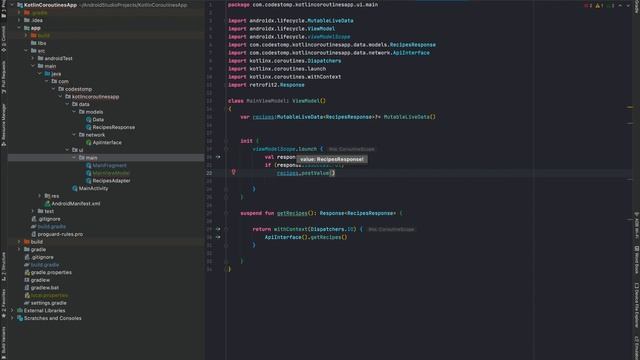The height and width of the screenshot is (360, 640).
Task: Open the Word Book side panel tab
Action: point(636,260)
